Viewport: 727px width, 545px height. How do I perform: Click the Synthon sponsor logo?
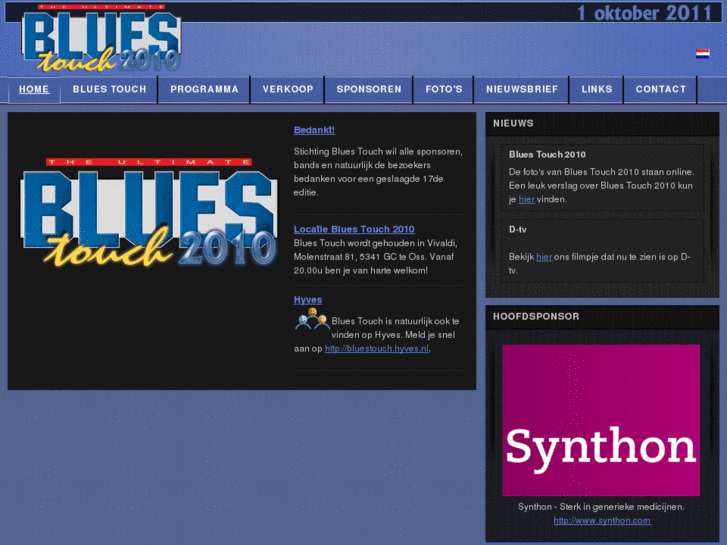pyautogui.click(x=601, y=420)
